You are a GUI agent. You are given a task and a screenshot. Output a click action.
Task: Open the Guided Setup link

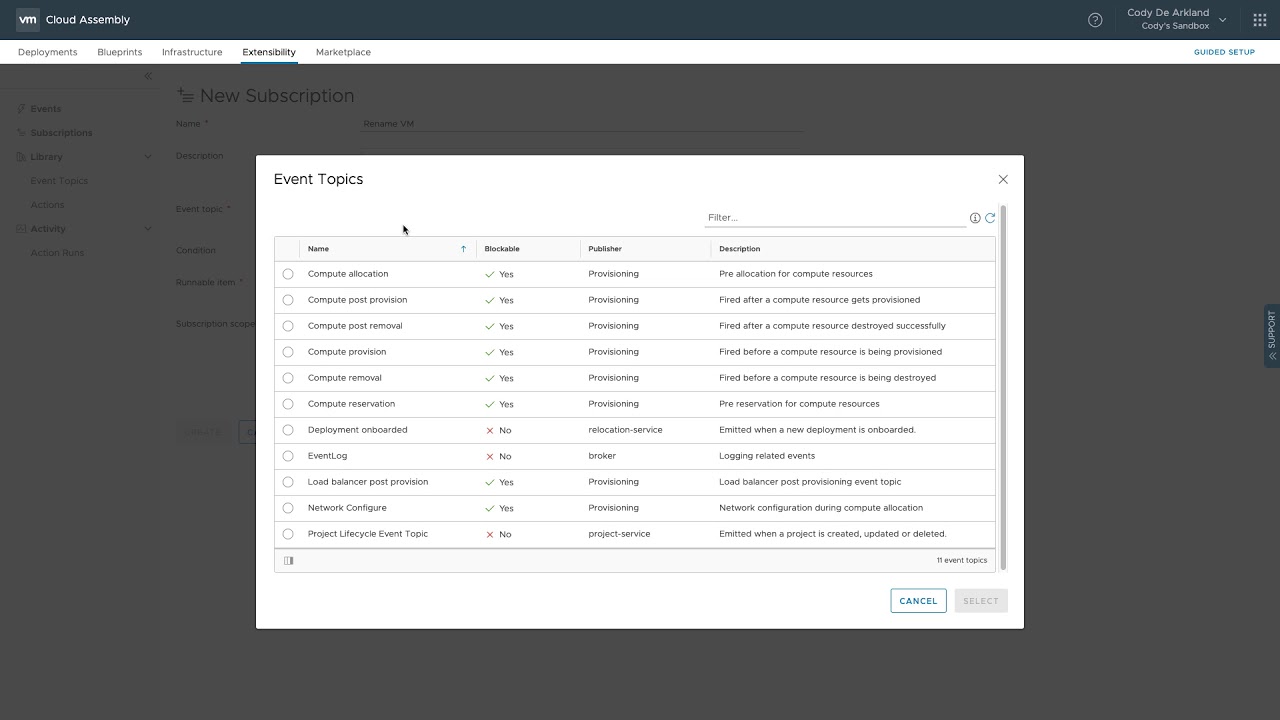click(x=1224, y=52)
